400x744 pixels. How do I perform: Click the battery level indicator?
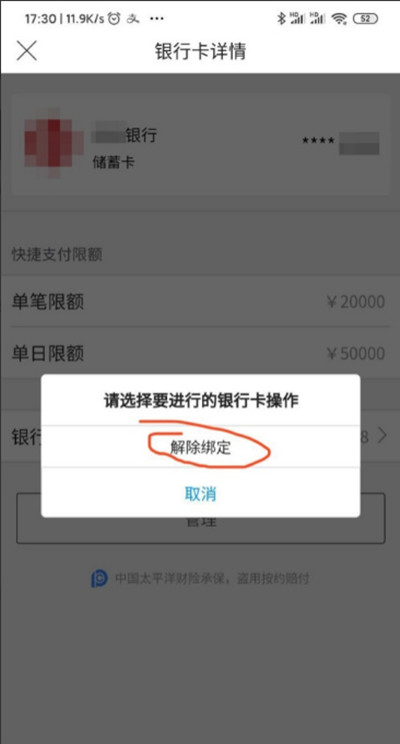365,19
